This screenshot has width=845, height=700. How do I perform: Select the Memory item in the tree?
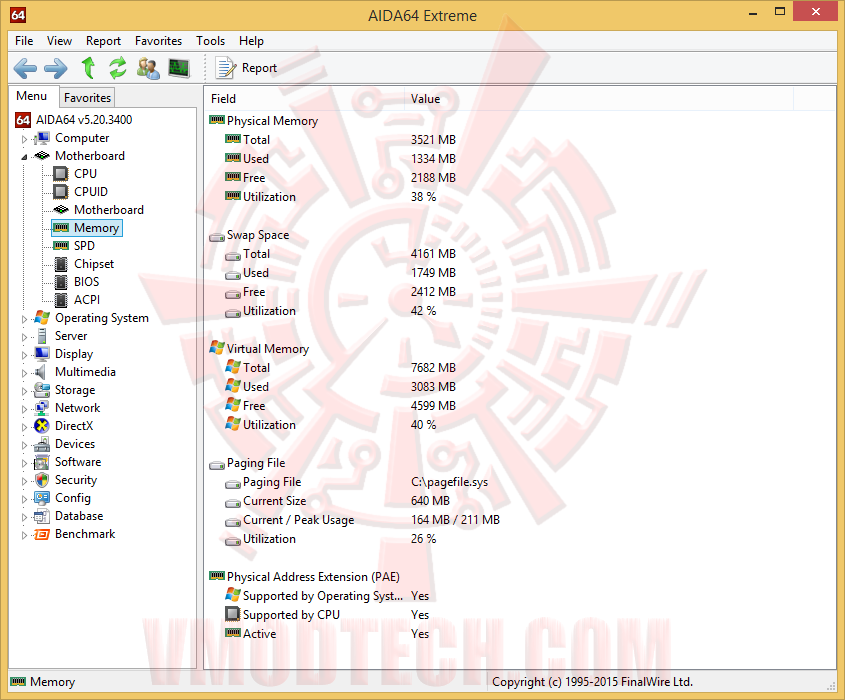87,228
